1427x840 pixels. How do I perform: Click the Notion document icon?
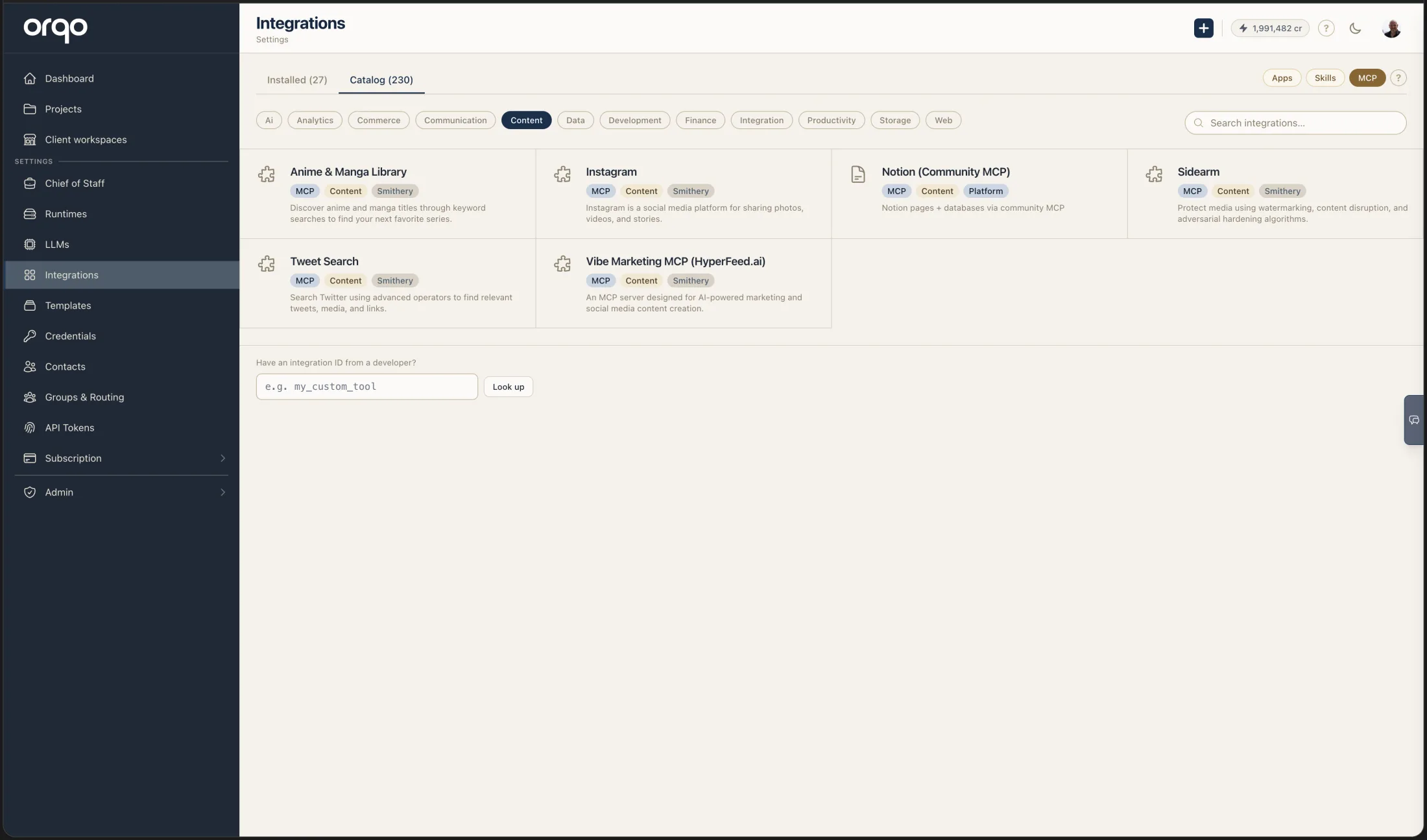pyautogui.click(x=858, y=174)
